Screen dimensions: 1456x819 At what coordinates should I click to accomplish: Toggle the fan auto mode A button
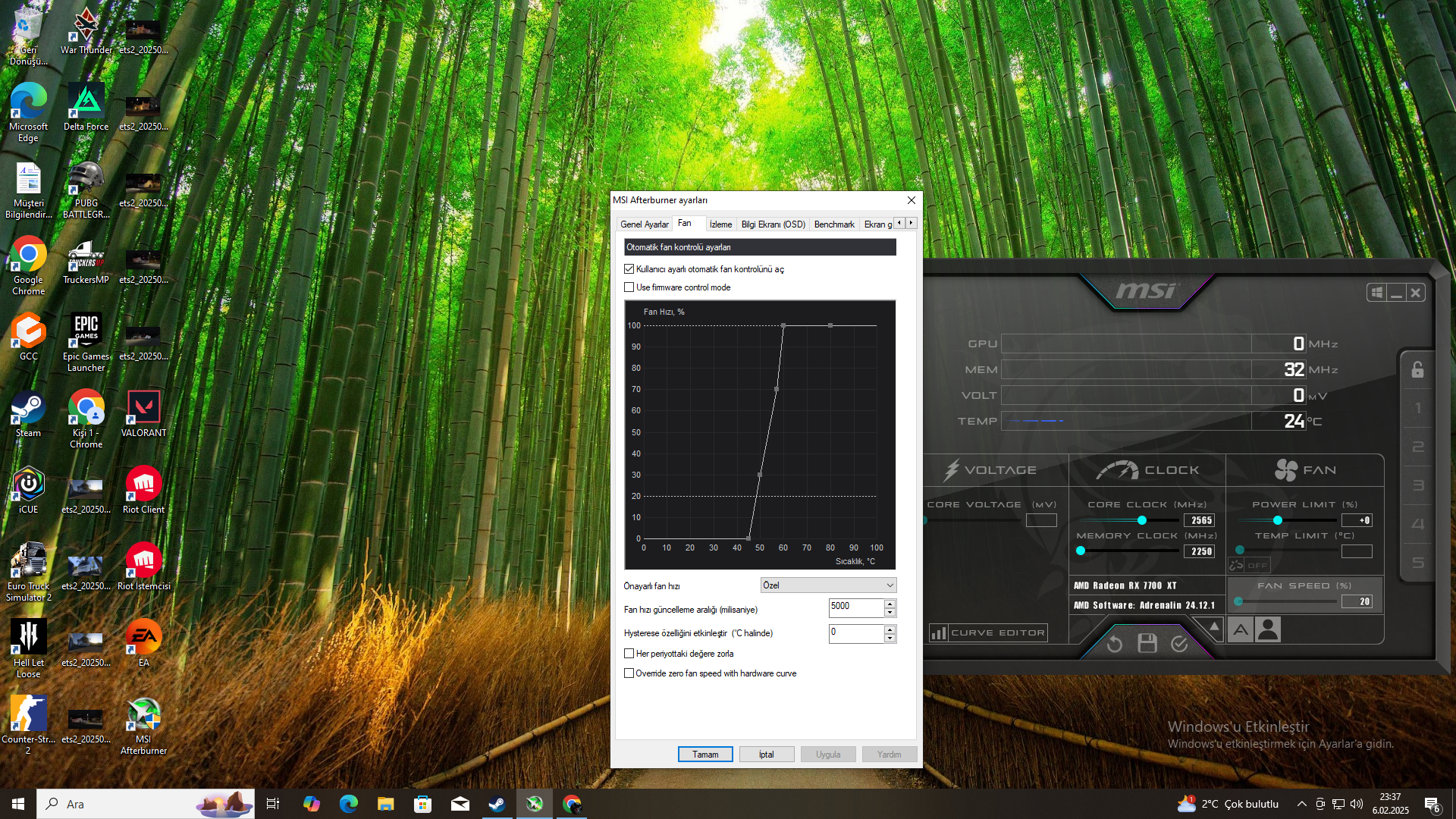pyautogui.click(x=1241, y=629)
